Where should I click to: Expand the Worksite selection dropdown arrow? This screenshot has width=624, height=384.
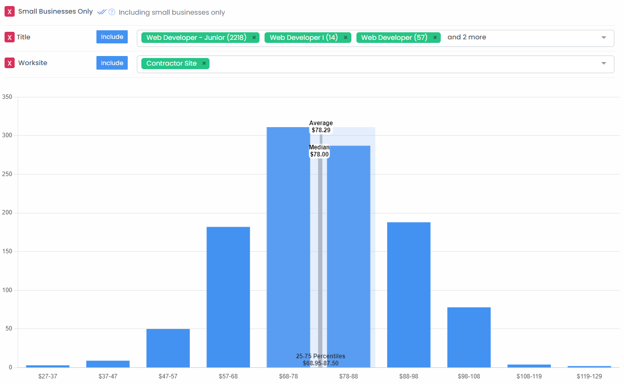(604, 63)
